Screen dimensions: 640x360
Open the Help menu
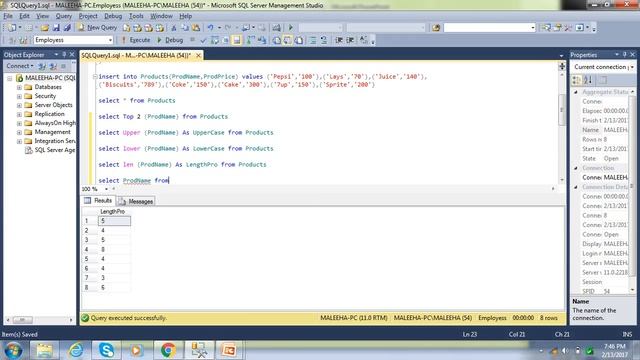[x=186, y=16]
